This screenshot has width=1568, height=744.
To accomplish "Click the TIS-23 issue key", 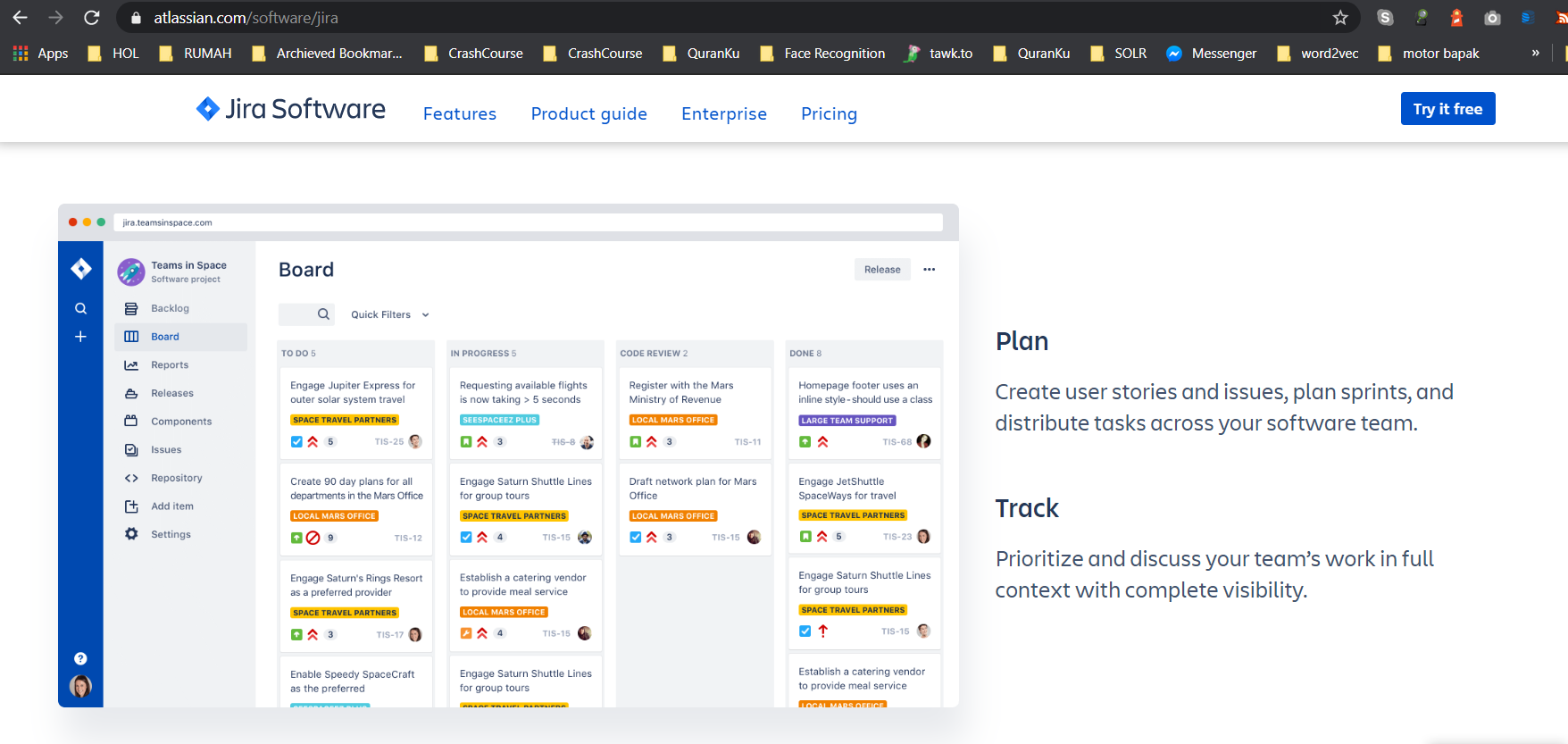I will coord(897,537).
